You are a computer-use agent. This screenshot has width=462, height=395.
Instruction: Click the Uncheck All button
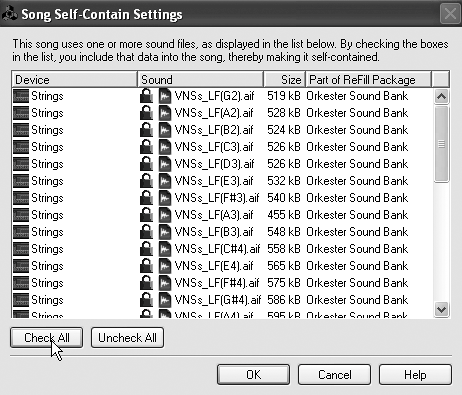(x=127, y=338)
